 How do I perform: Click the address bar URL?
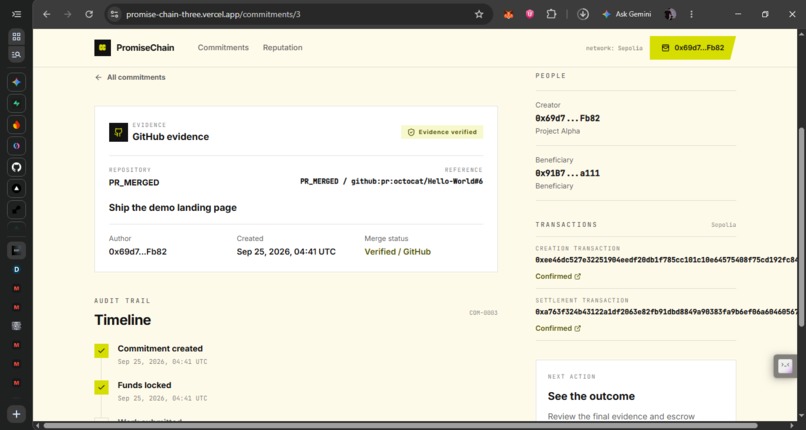click(x=213, y=14)
